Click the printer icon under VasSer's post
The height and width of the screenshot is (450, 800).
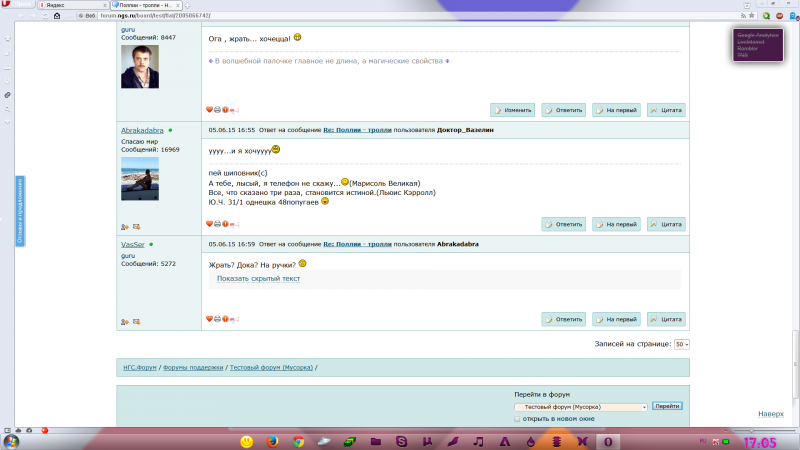pos(217,319)
